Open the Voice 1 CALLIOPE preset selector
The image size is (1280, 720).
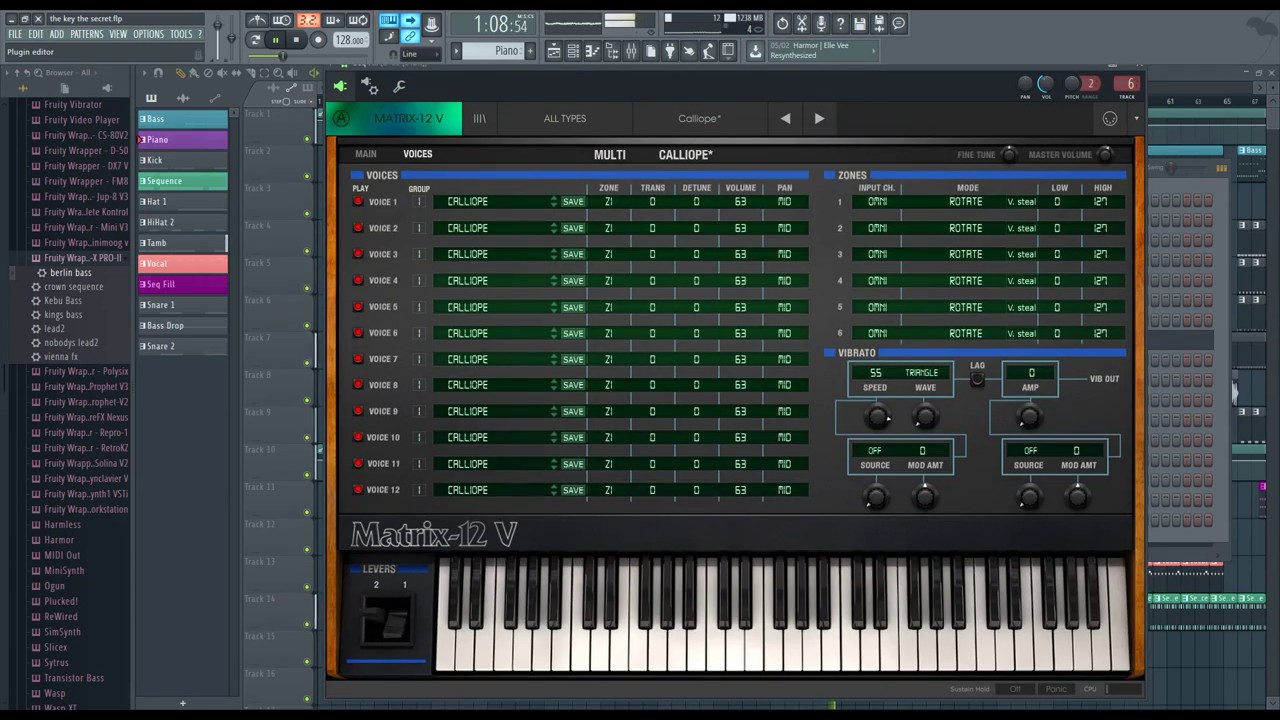(495, 202)
